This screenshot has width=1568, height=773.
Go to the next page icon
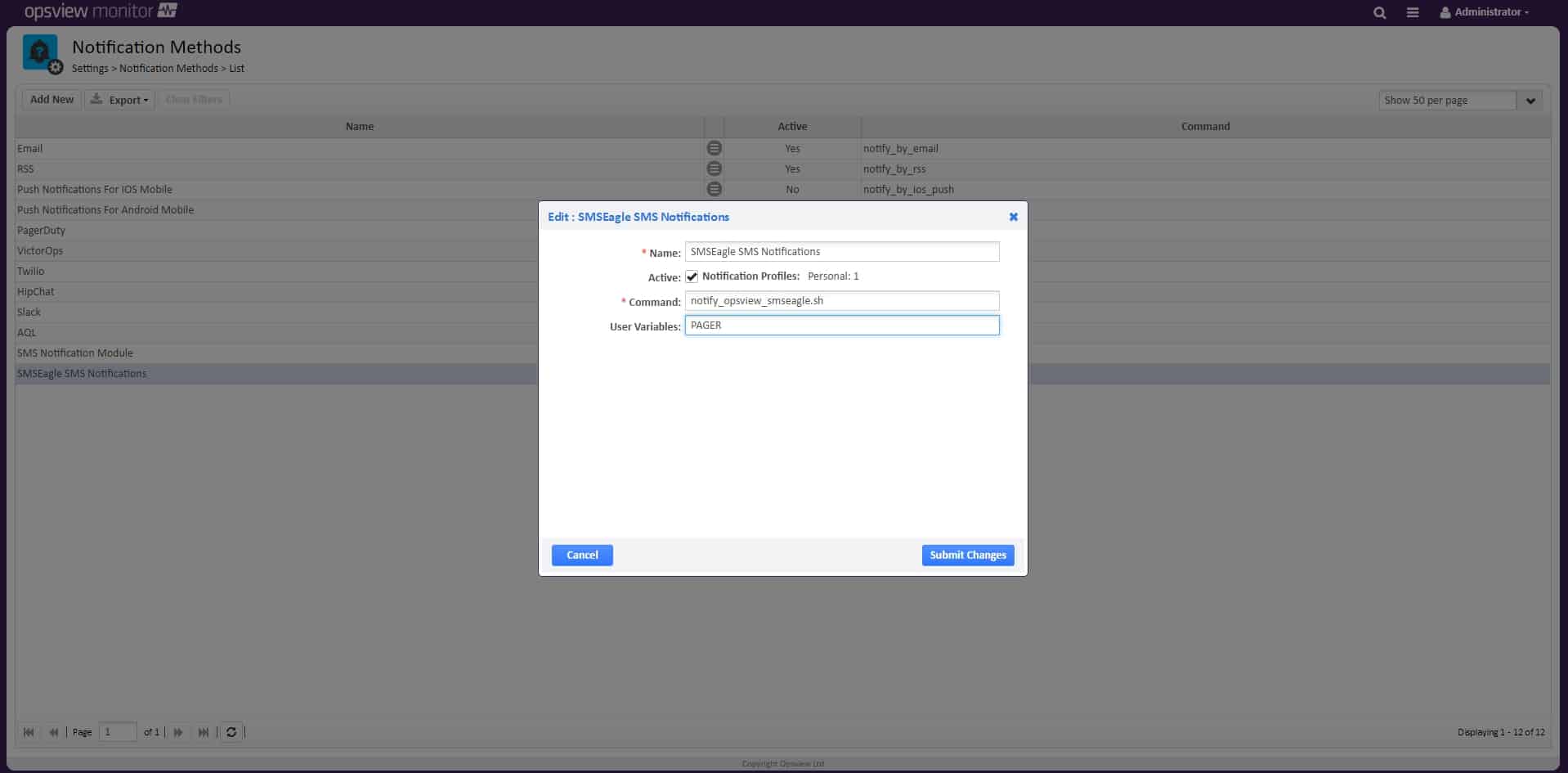(178, 732)
